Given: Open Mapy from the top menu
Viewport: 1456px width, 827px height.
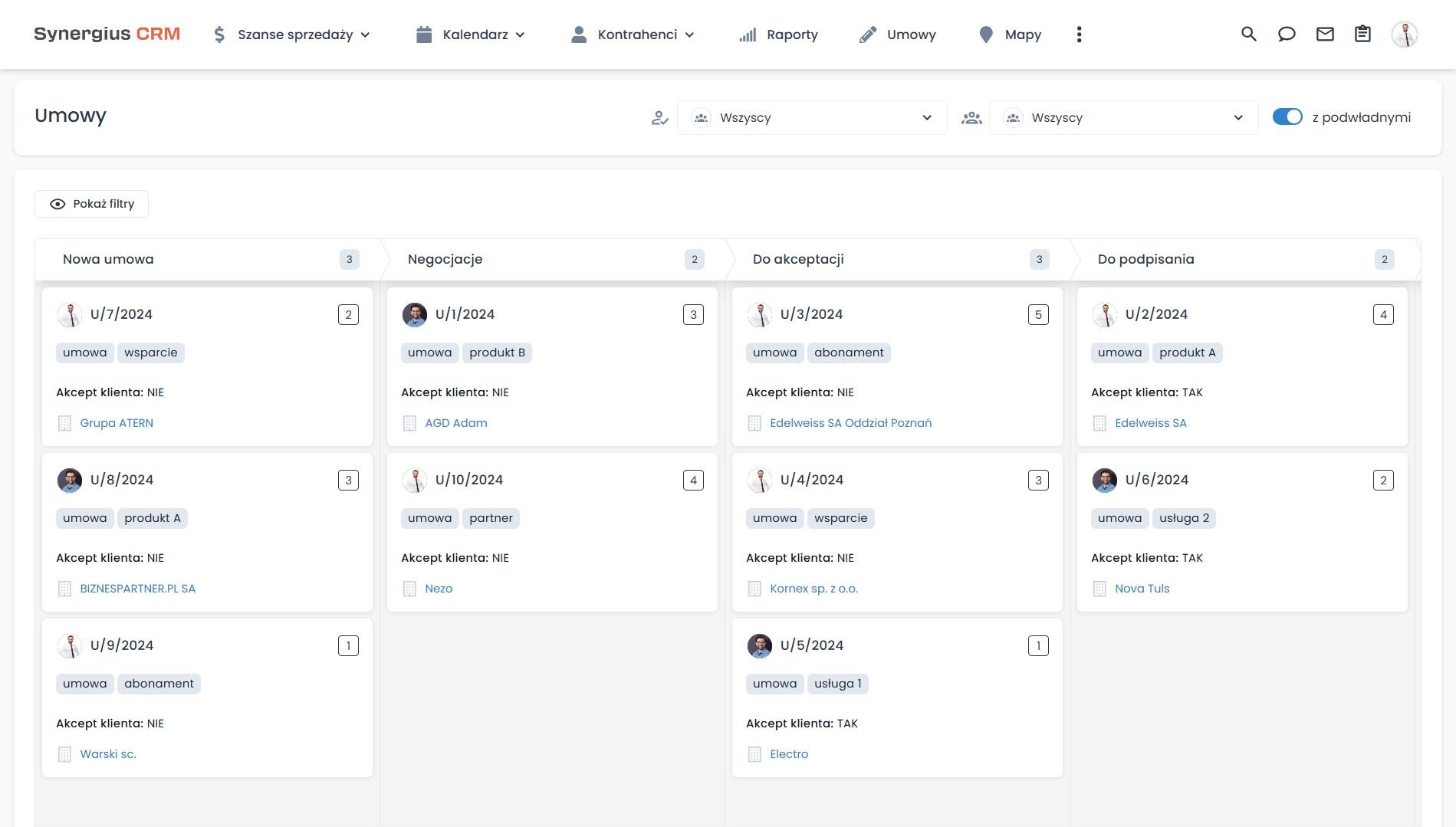Looking at the screenshot, I should click(x=1010, y=34).
